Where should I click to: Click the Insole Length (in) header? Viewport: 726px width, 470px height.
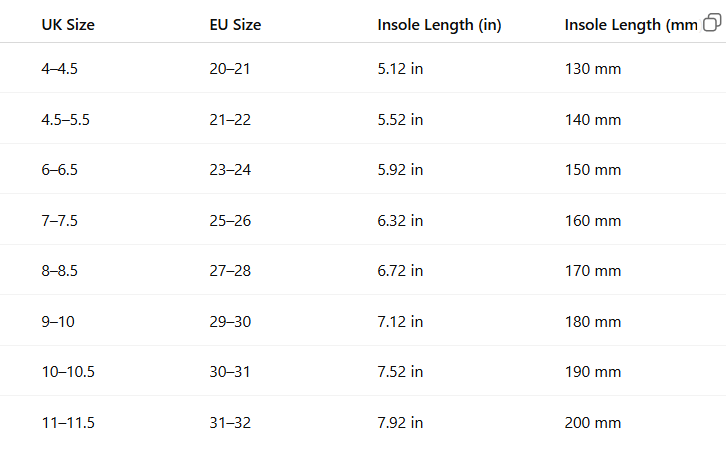click(439, 25)
